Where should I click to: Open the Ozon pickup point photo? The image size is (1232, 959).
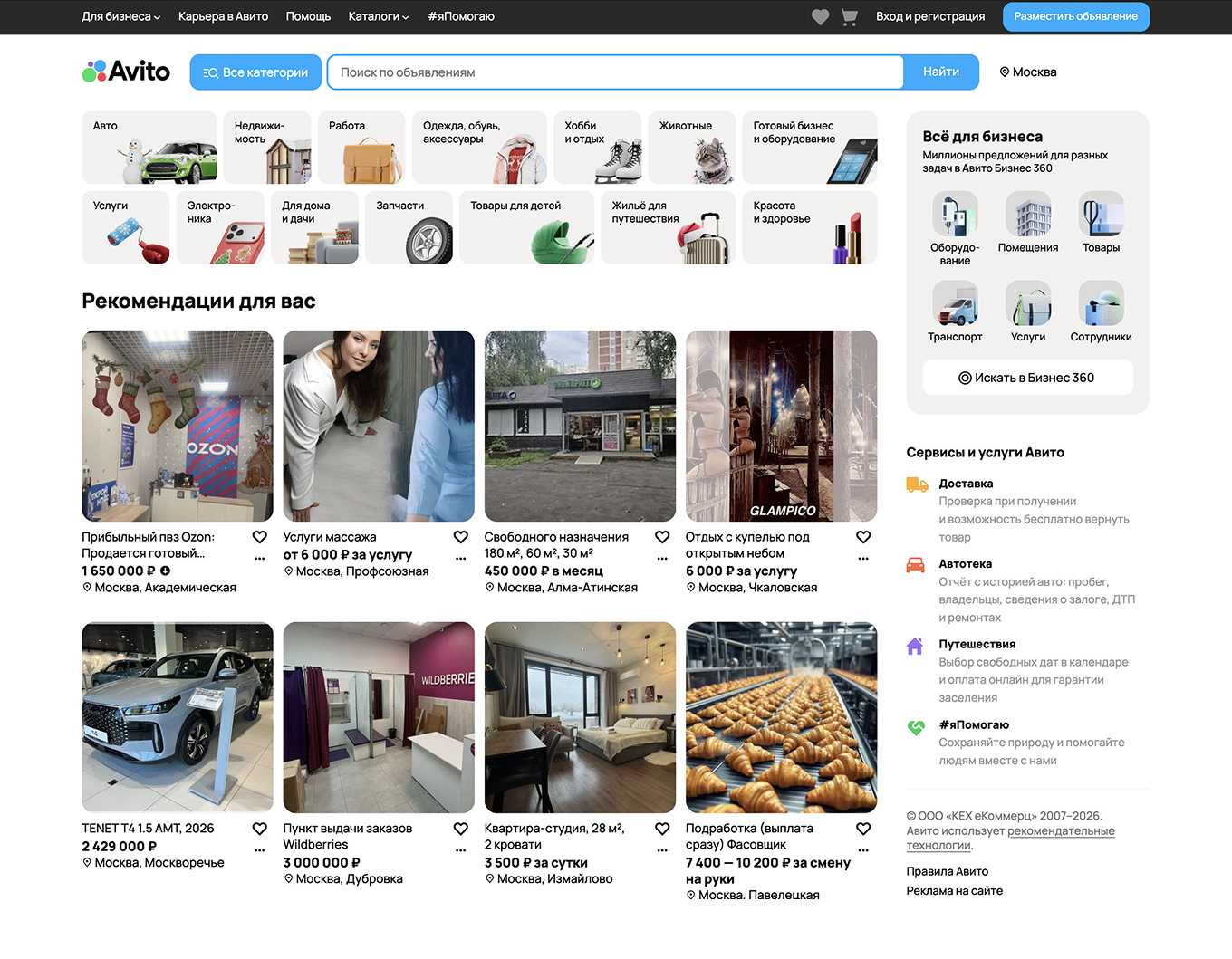pyautogui.click(x=178, y=426)
